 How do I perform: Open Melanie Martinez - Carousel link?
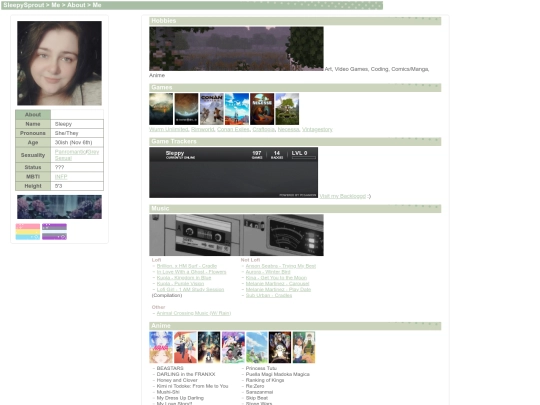pos(277,284)
